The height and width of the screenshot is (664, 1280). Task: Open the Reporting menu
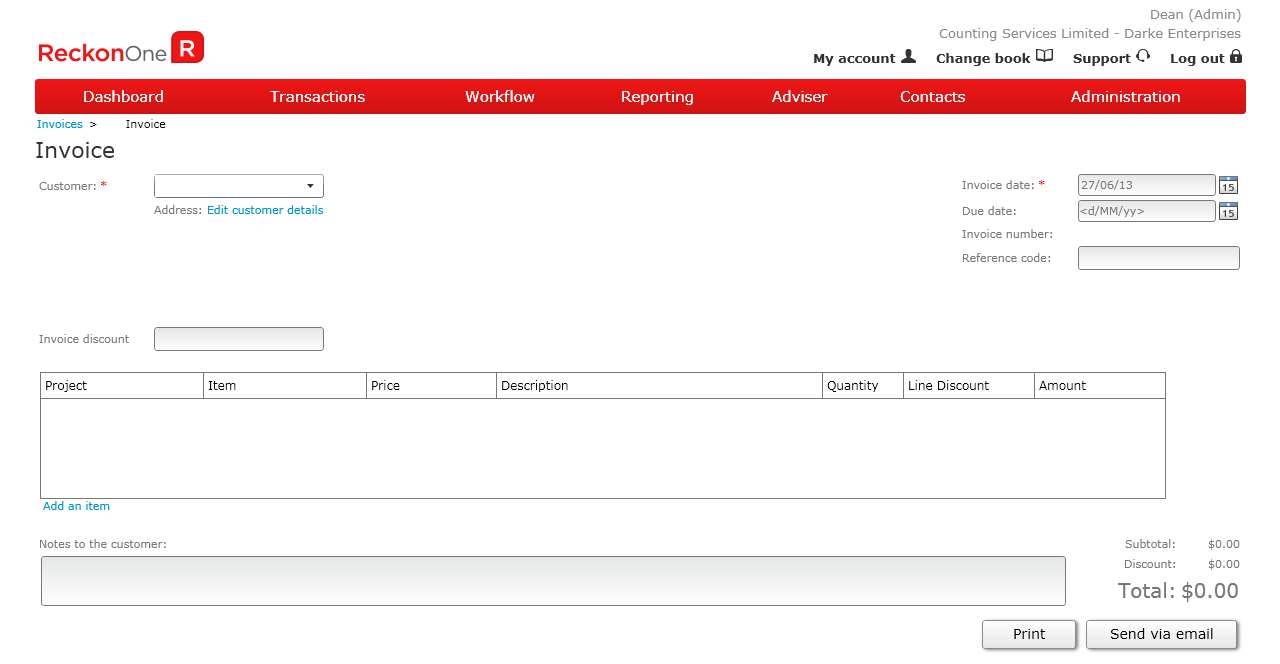pos(656,97)
